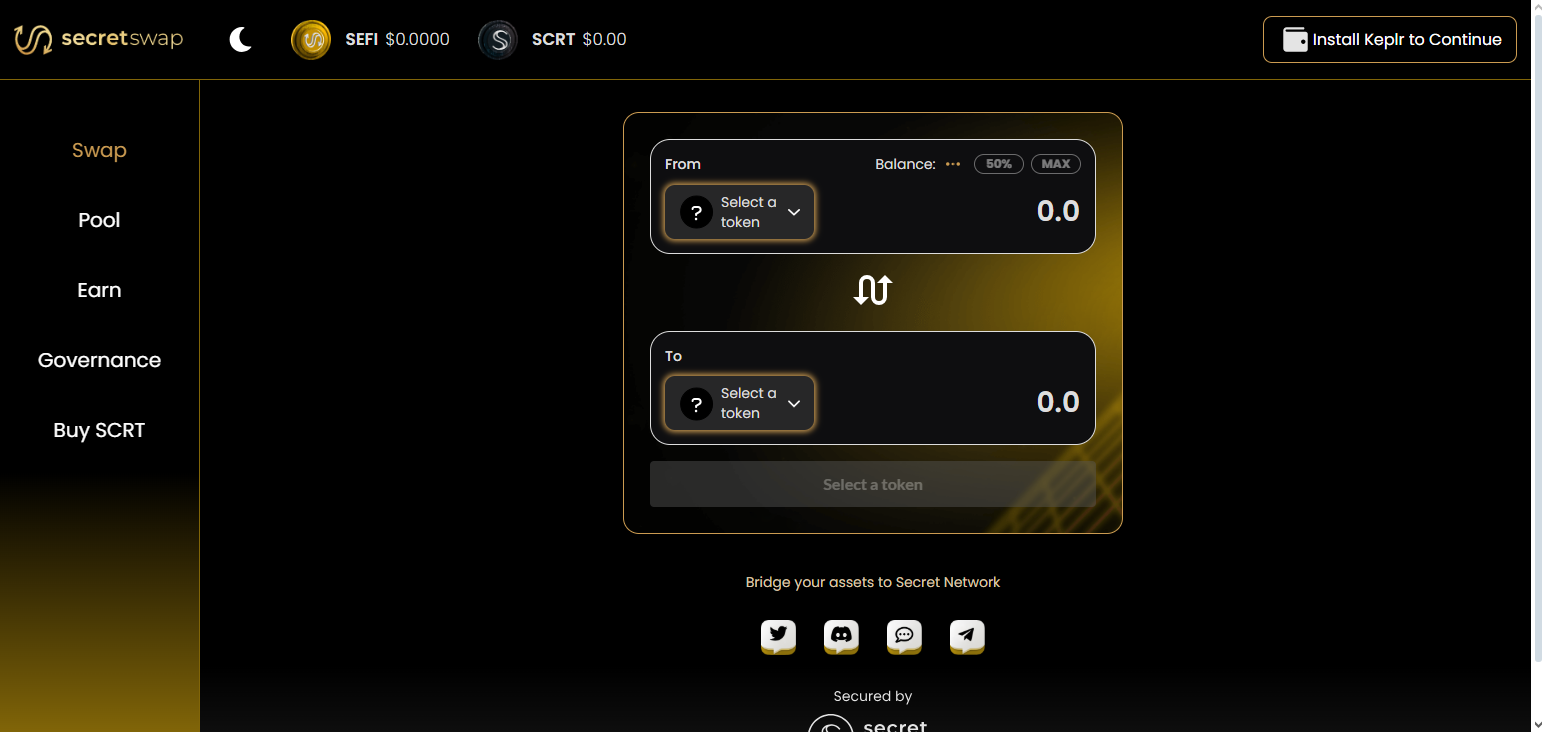
Task: Open the Telegram social link
Action: tap(967, 636)
